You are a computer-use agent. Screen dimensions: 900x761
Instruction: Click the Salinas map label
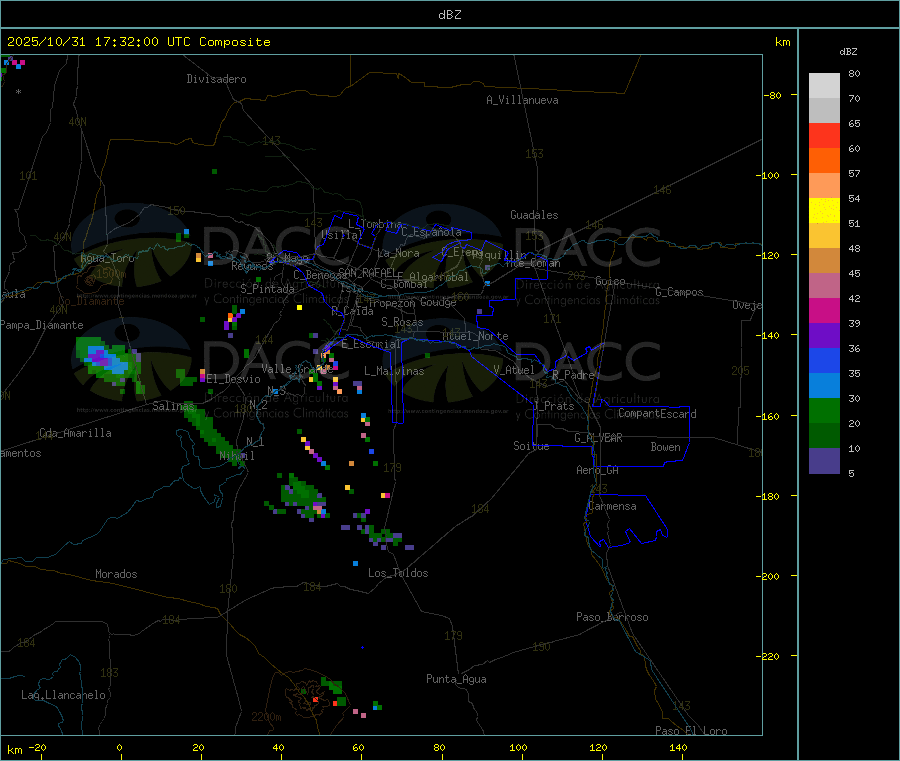173,406
